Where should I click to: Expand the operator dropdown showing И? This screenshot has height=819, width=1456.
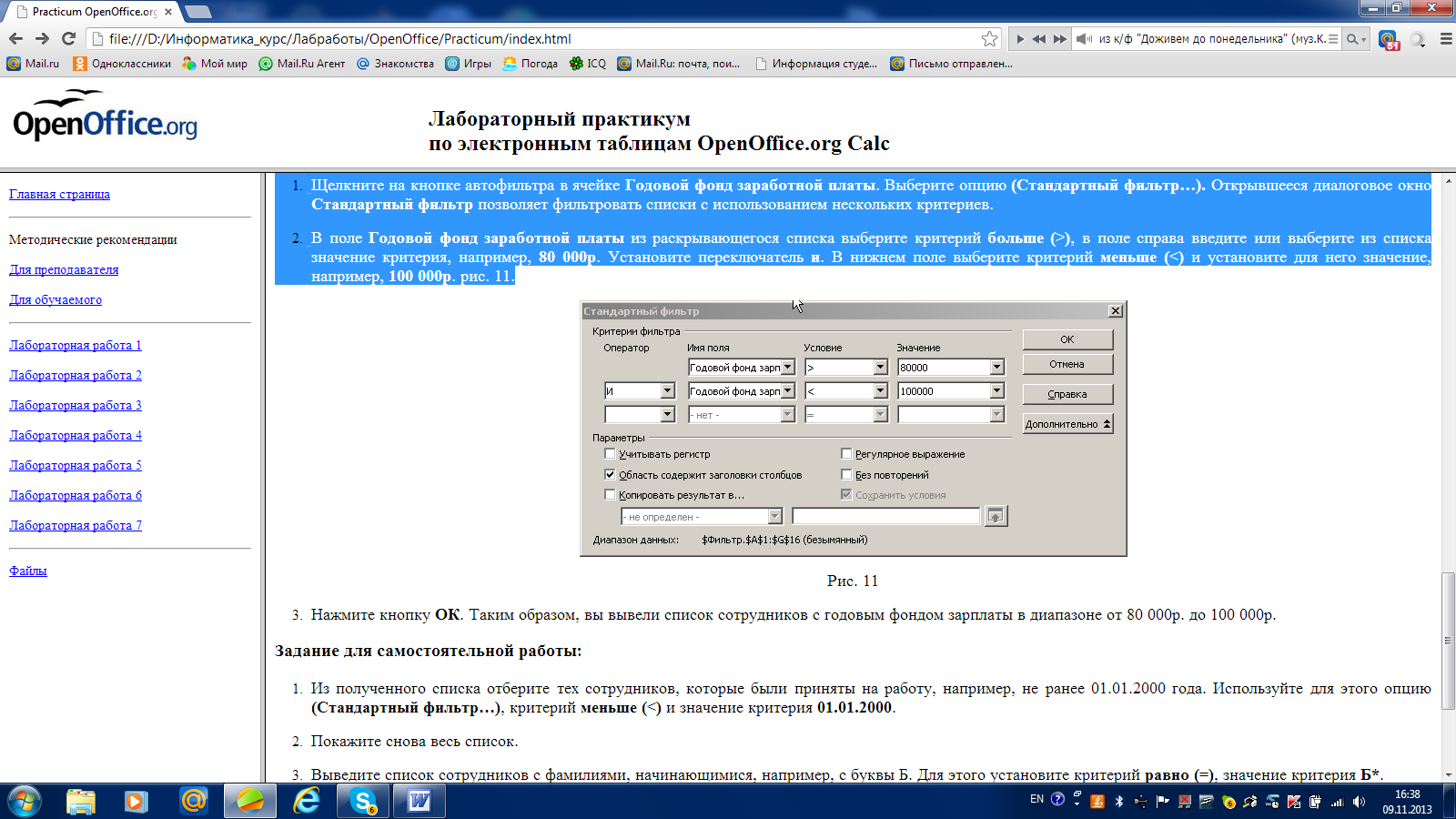coord(667,390)
